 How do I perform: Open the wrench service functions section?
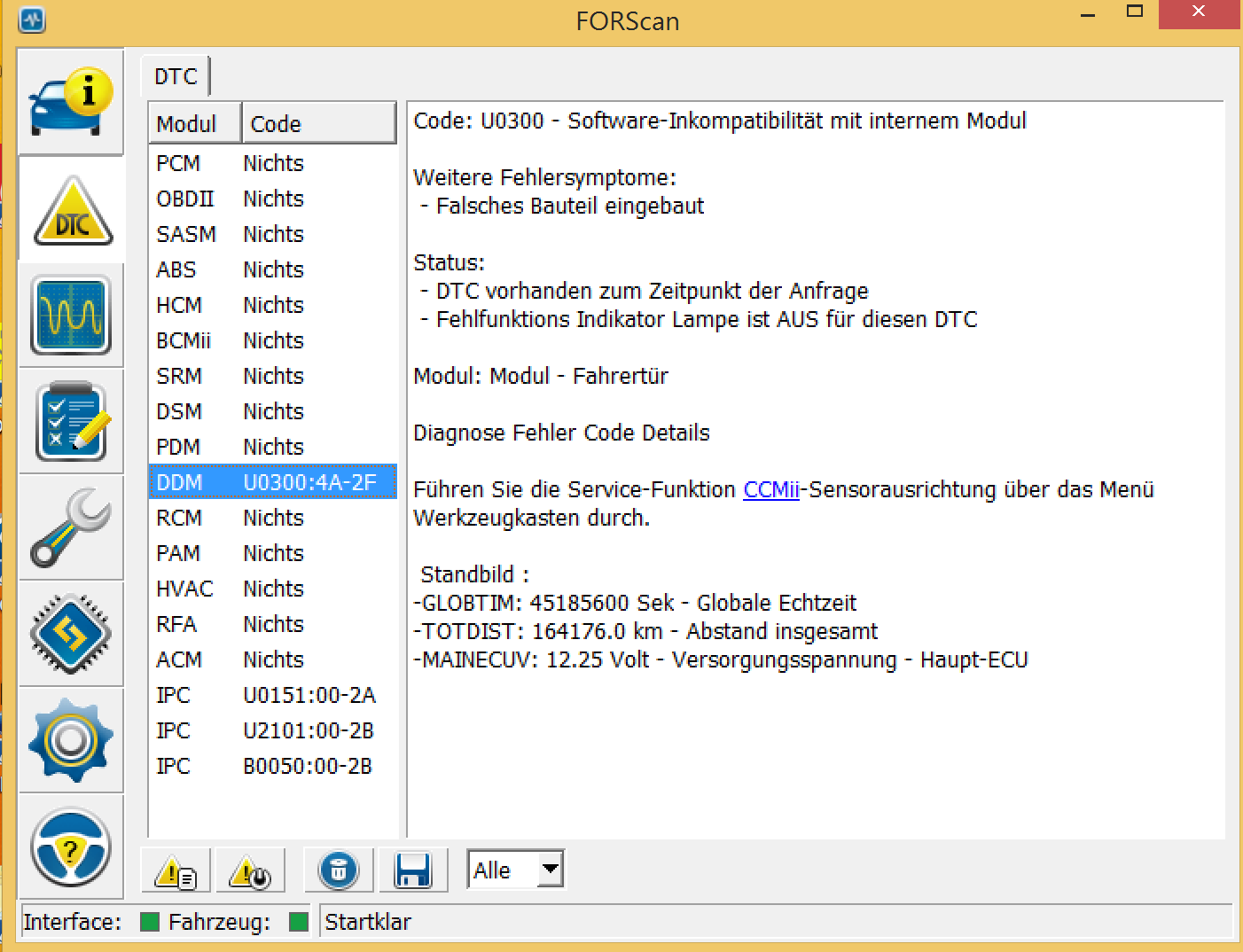point(71,527)
